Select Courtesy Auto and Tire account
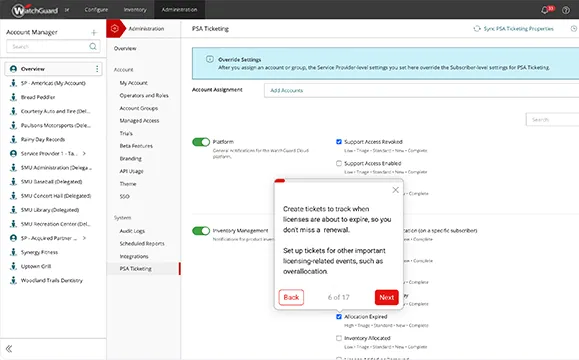This screenshot has height=360, width=579. pos(55,111)
